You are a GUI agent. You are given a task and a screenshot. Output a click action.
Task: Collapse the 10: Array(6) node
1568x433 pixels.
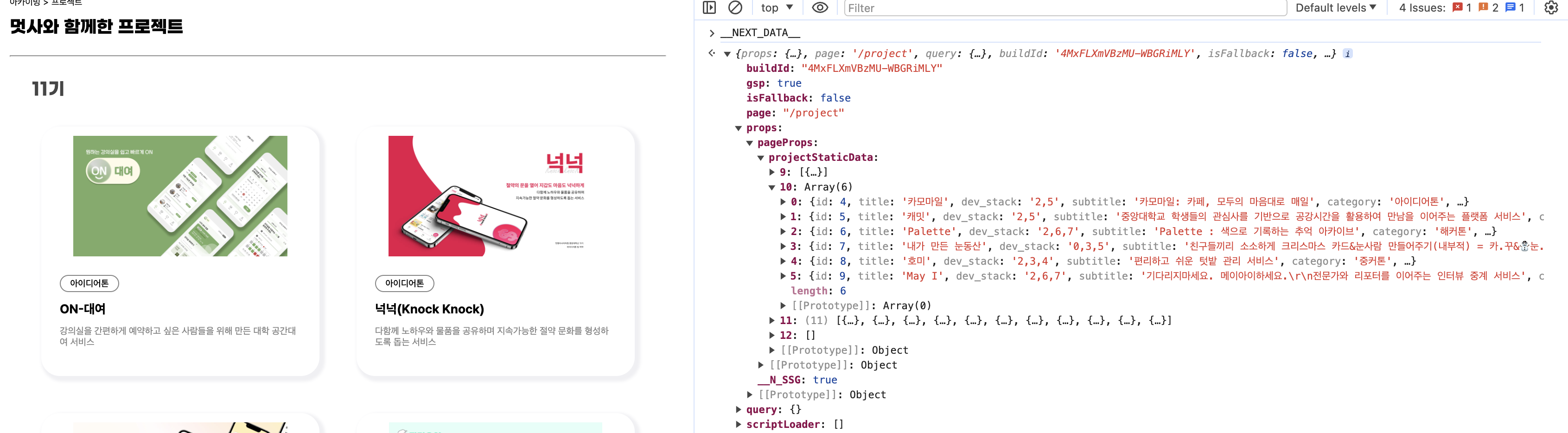(772, 188)
